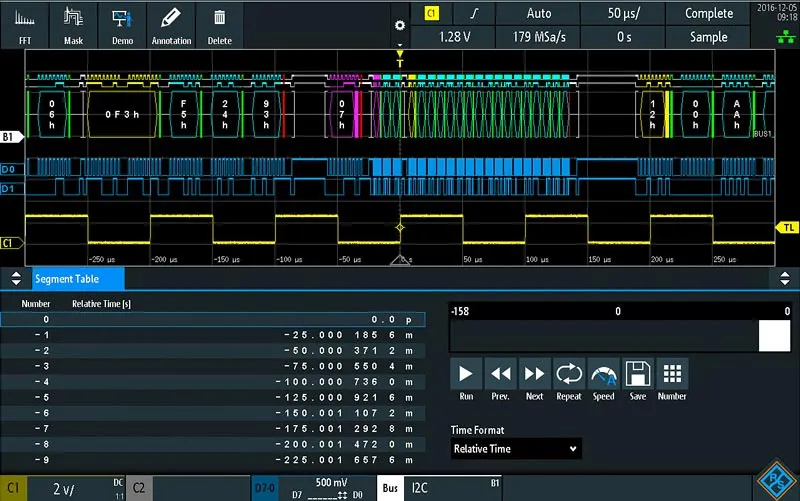Select segment row -7
Image resolution: width=800 pixels, height=501 pixels.
(213, 429)
